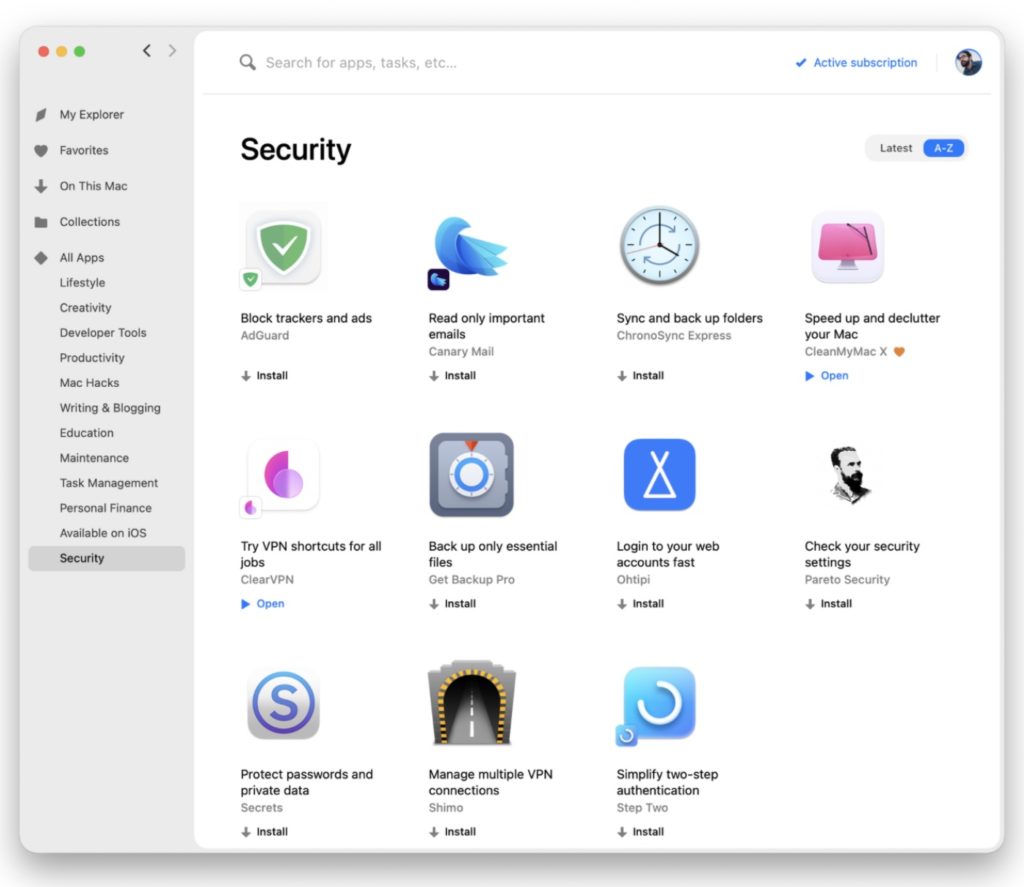The height and width of the screenshot is (887, 1024).
Task: Open Collections in the sidebar
Action: pos(89,222)
